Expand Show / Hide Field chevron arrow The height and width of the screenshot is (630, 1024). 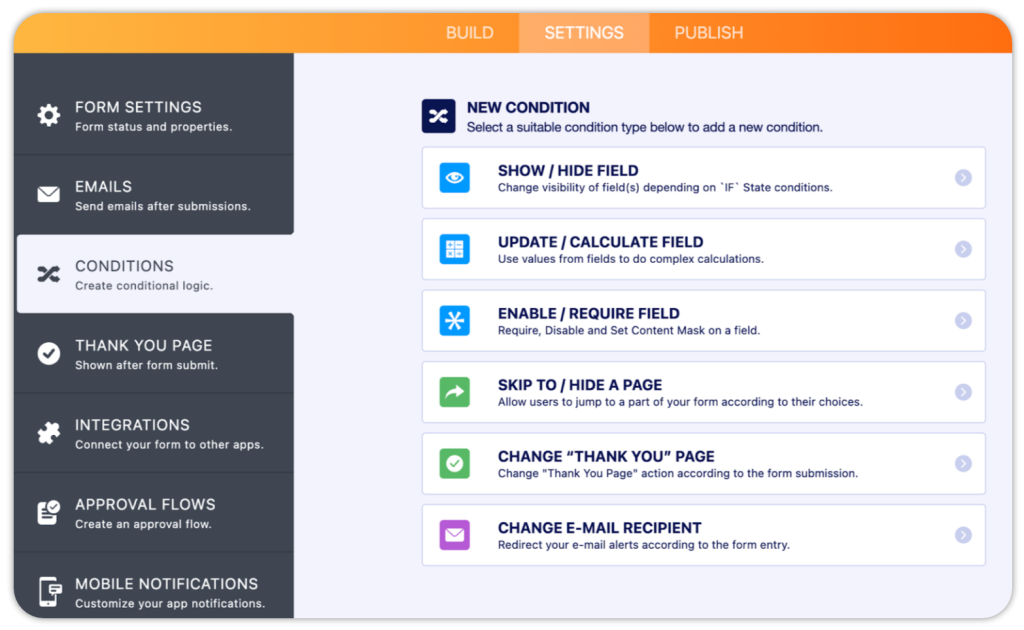(963, 178)
